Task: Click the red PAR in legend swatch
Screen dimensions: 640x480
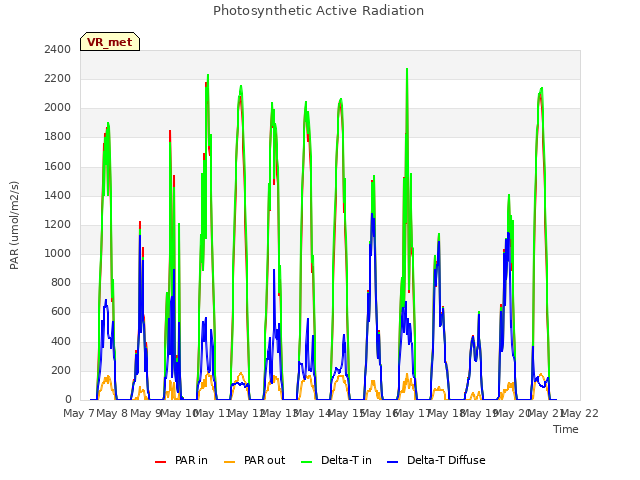Action: coord(160,462)
